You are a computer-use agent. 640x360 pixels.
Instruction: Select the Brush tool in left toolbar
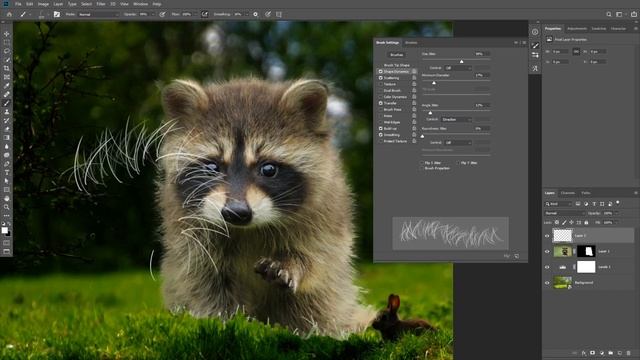pos(7,103)
